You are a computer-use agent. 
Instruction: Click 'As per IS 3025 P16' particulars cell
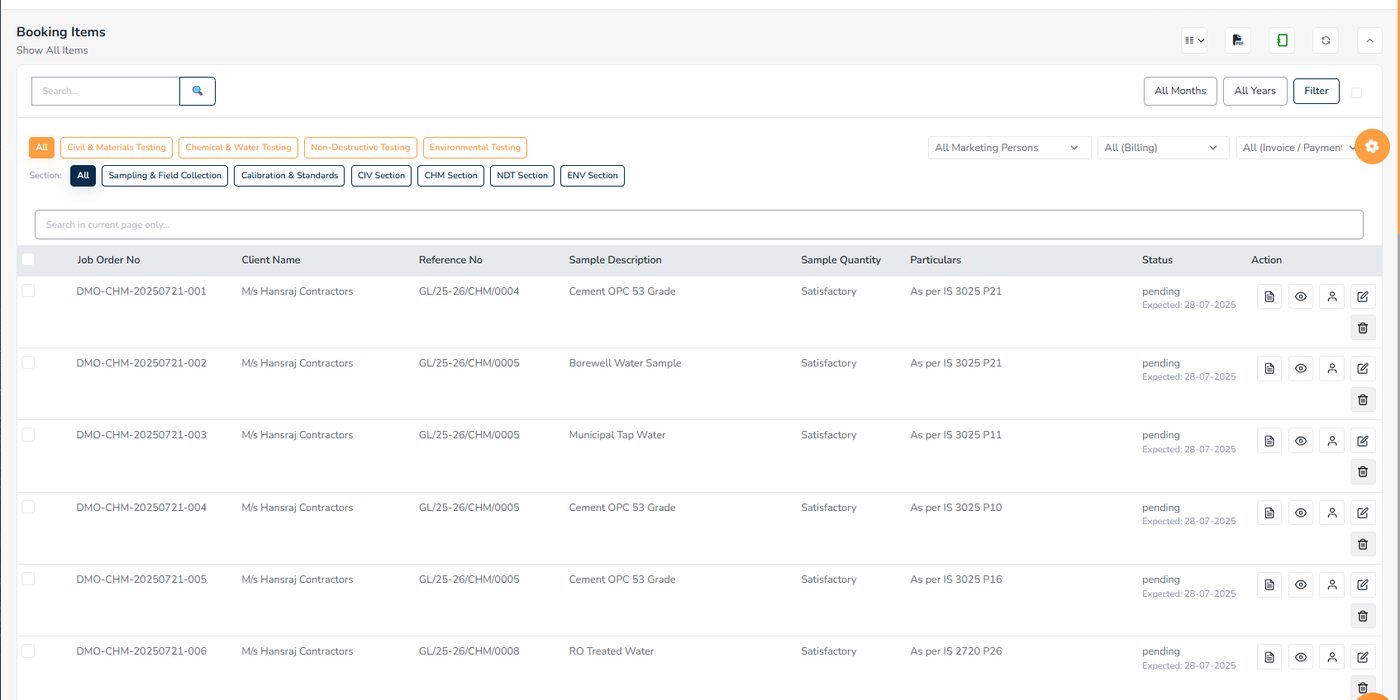pyautogui.click(x=956, y=579)
